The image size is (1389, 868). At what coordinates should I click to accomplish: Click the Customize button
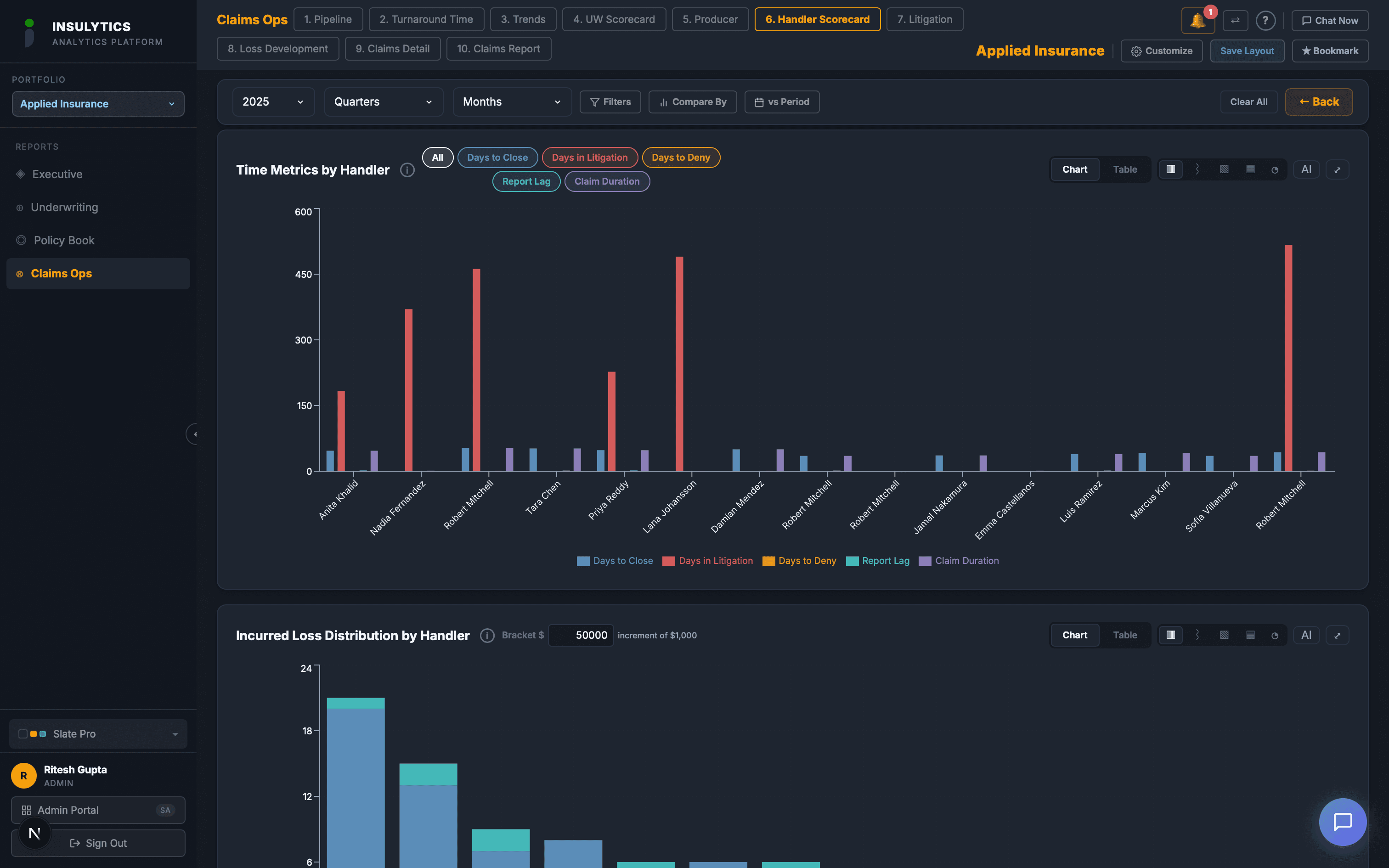click(x=1161, y=51)
